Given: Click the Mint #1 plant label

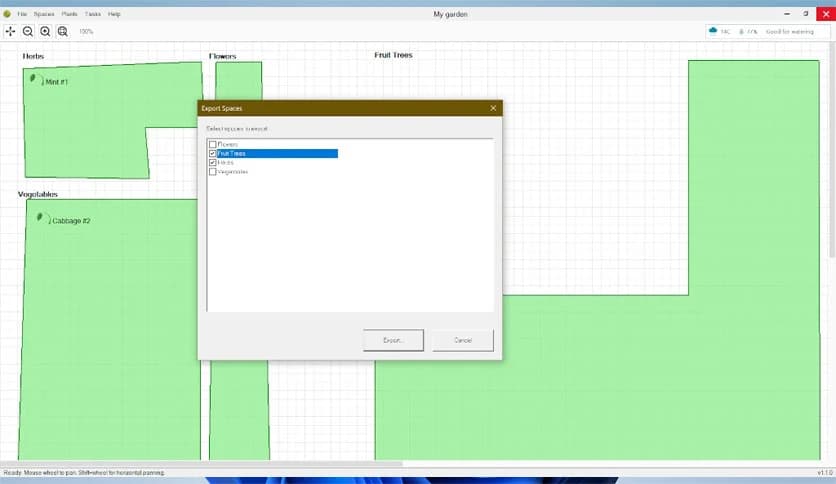Looking at the screenshot, I should point(57,82).
